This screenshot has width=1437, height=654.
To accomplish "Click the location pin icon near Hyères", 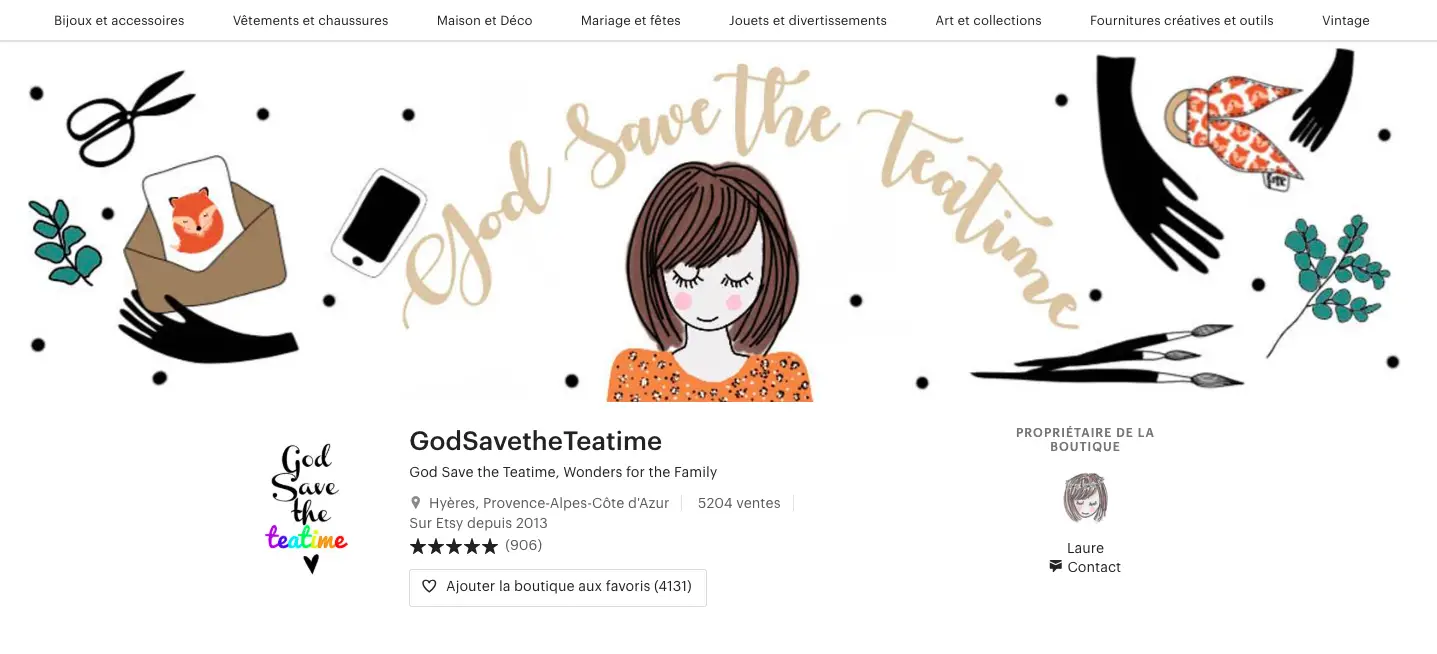I will click(x=416, y=503).
